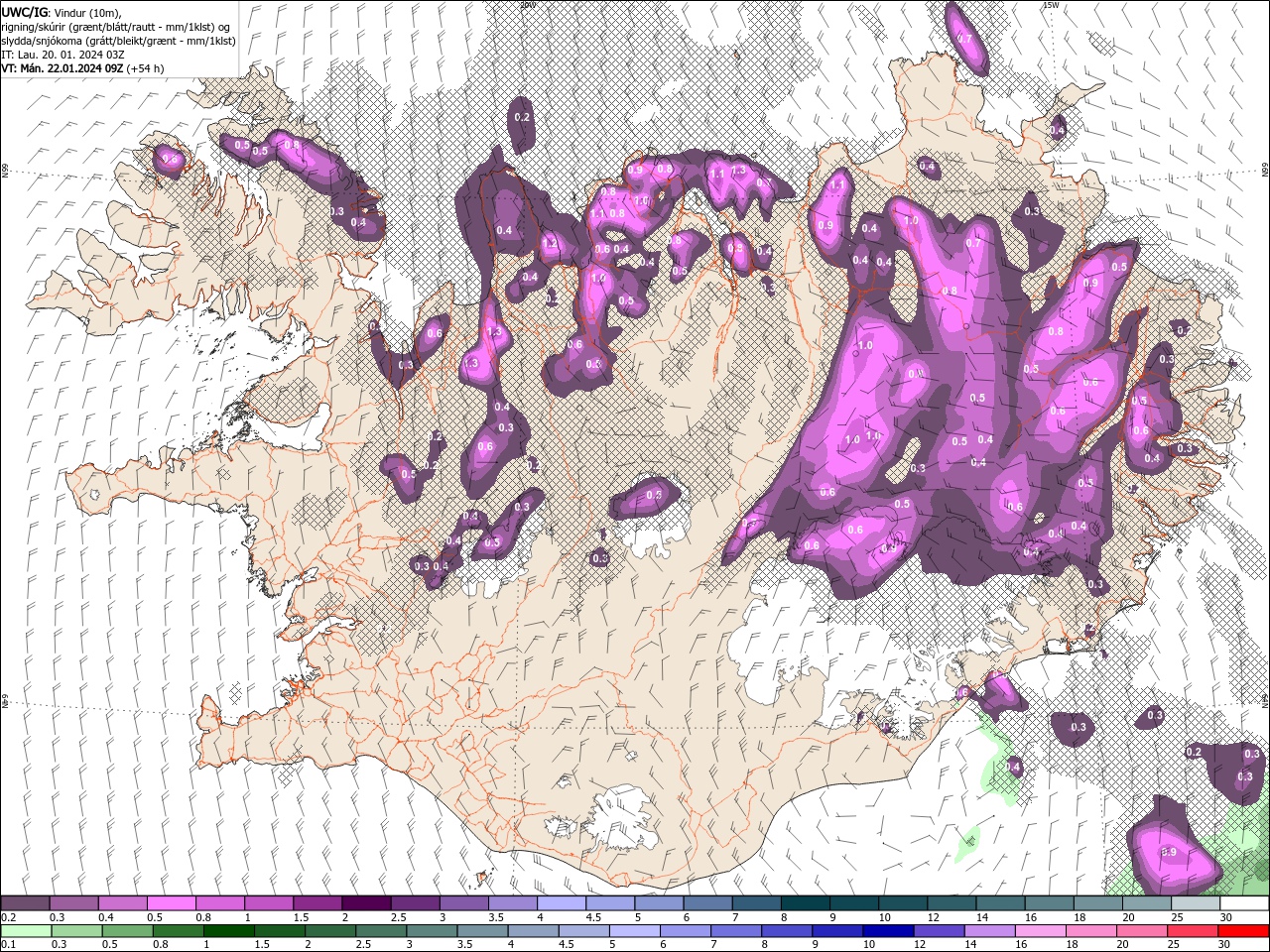Click the pink 20 rain scale swatch
The height and width of the screenshot is (952, 1270).
tap(1140, 931)
